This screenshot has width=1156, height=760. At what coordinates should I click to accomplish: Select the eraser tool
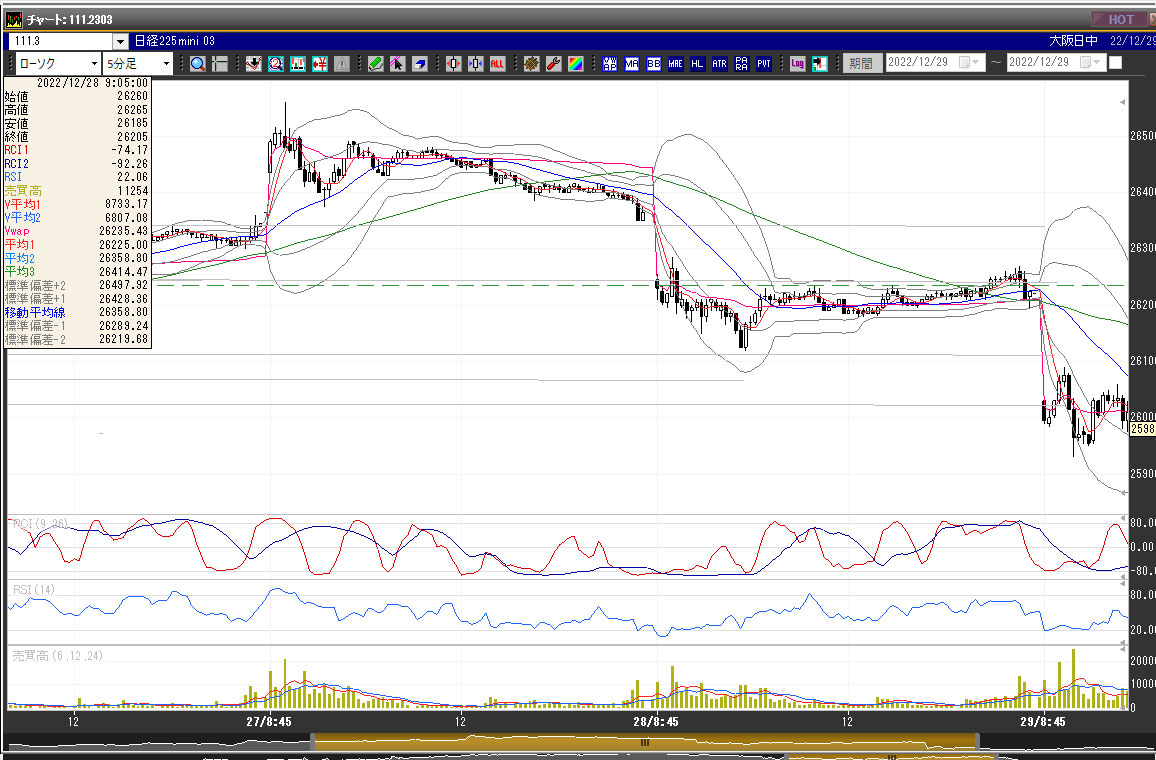pyautogui.click(x=419, y=64)
